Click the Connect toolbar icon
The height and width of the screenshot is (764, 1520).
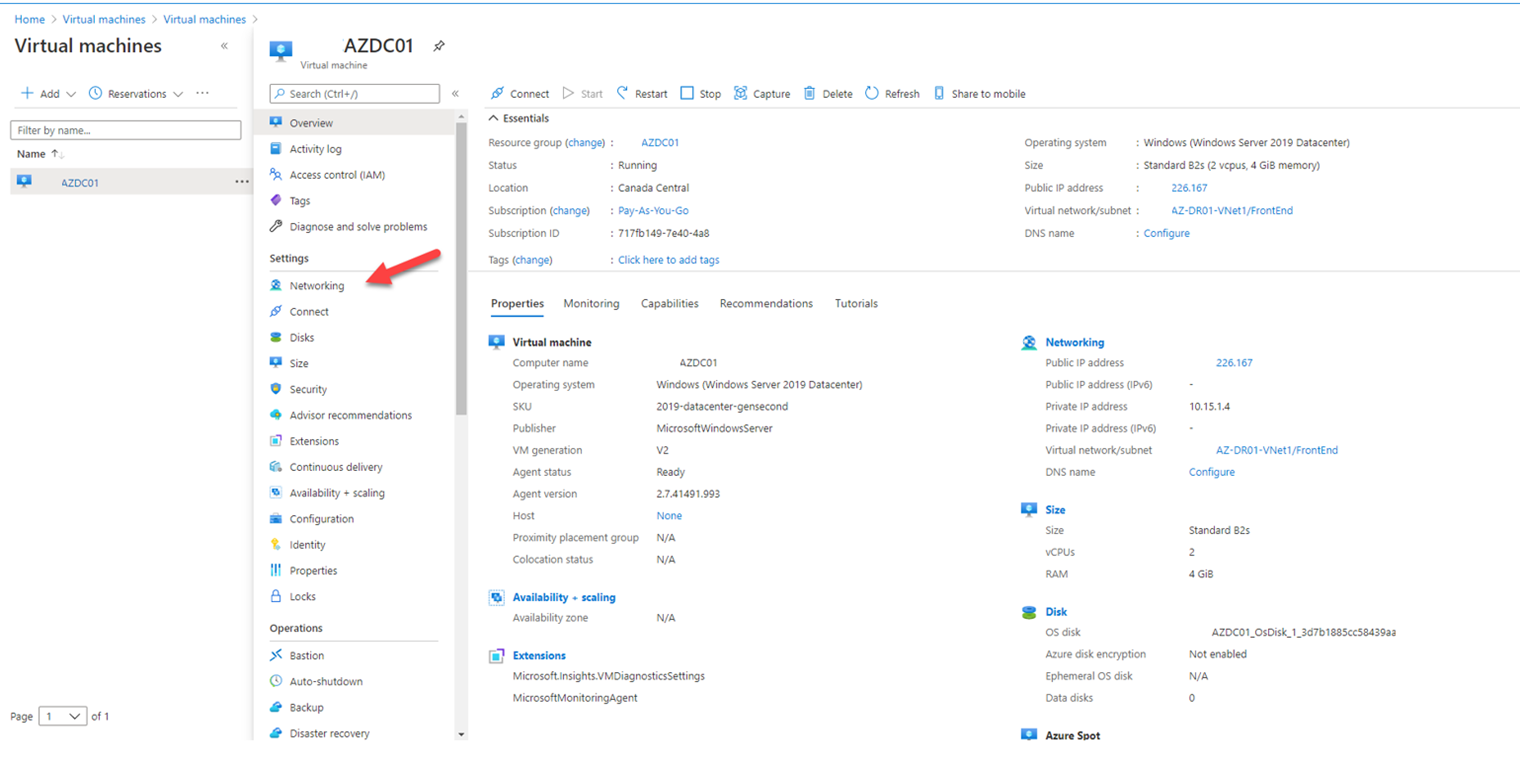[497, 94]
